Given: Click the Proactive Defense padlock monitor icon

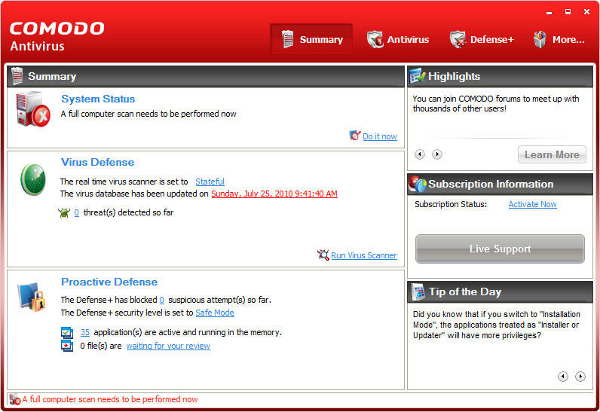Looking at the screenshot, I should 31,297.
